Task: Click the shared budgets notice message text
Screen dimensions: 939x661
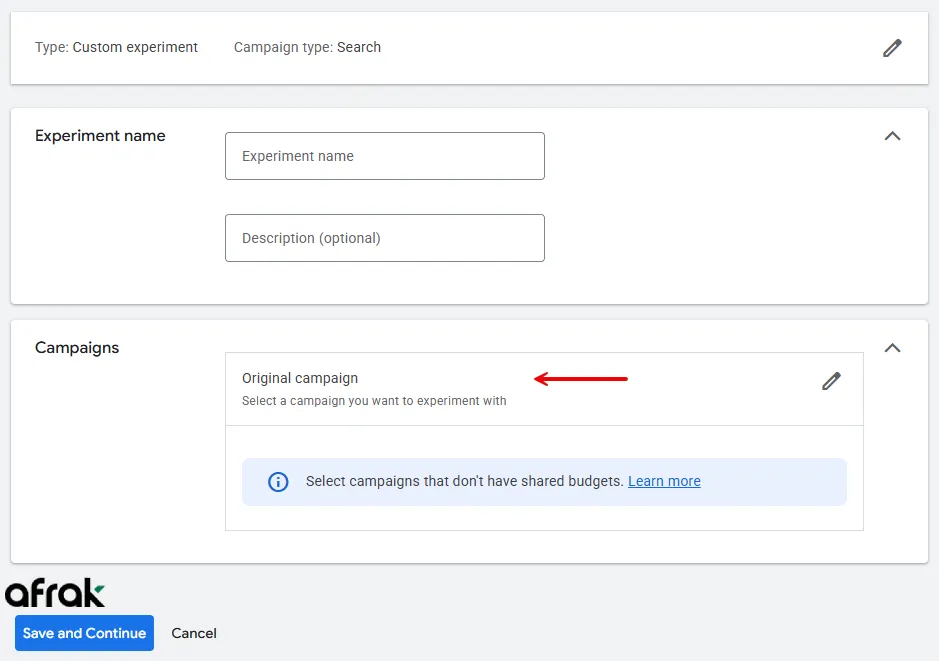Action: click(x=465, y=481)
